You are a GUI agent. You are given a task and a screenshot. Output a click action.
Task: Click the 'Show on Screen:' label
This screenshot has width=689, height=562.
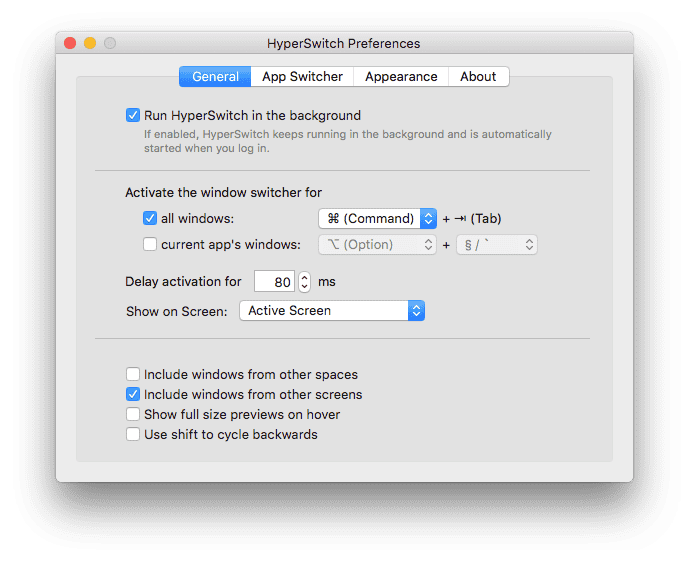177,311
